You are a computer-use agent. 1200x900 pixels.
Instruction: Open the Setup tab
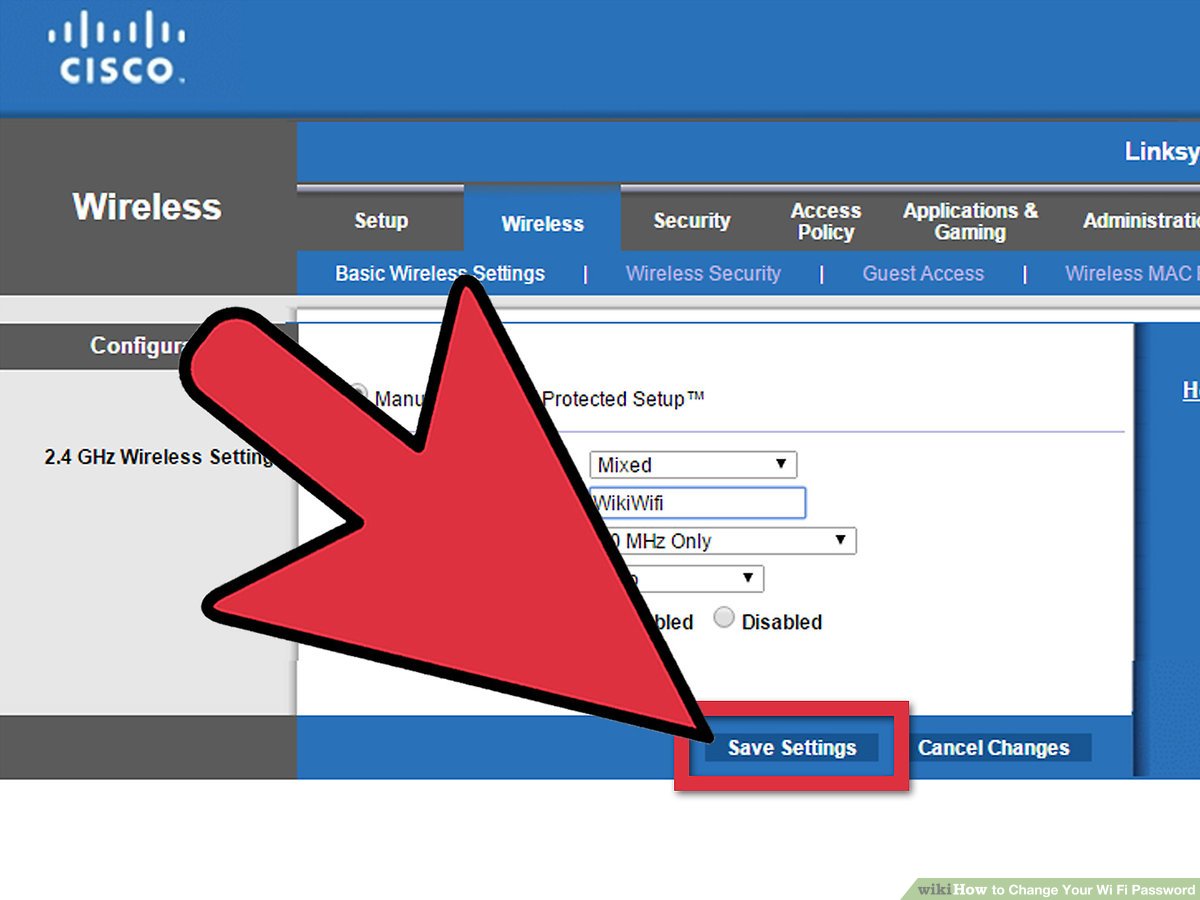click(x=381, y=221)
